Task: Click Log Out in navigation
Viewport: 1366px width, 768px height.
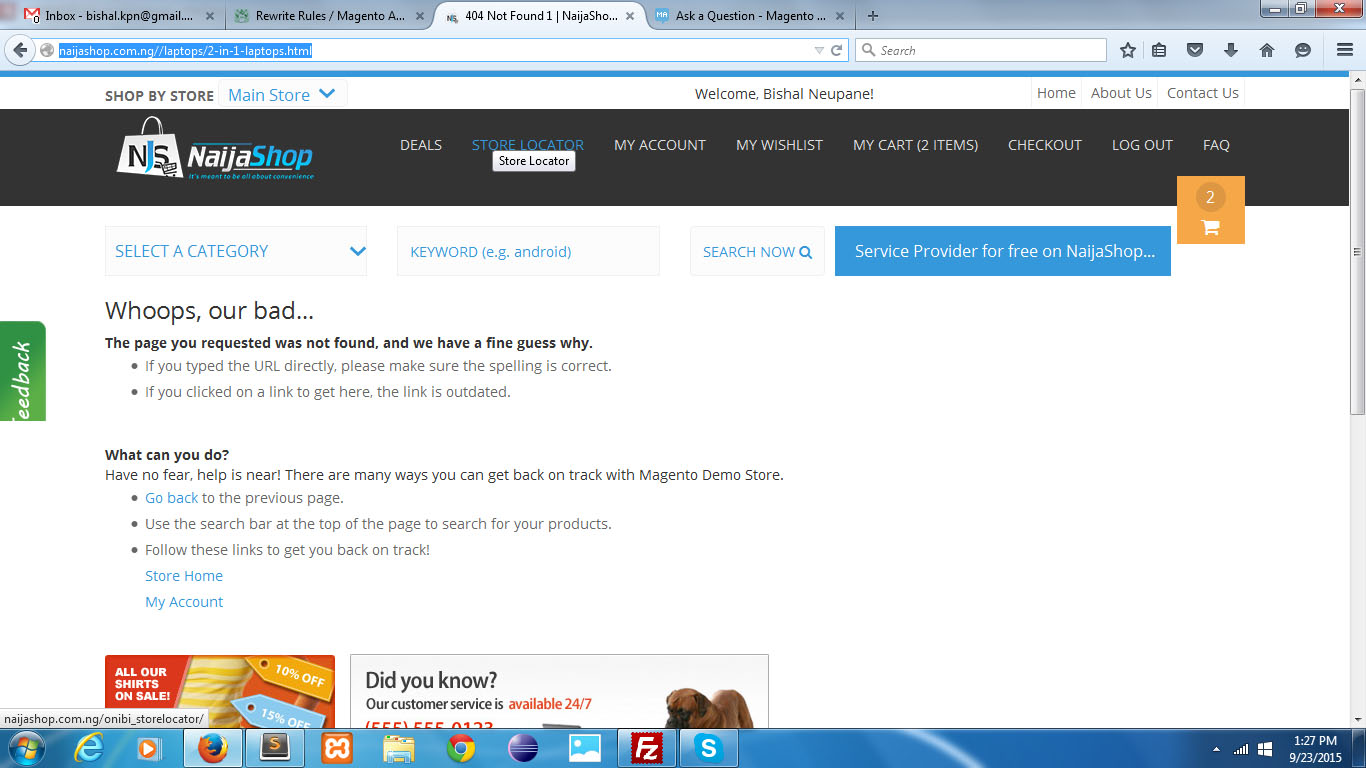Action: [1142, 145]
